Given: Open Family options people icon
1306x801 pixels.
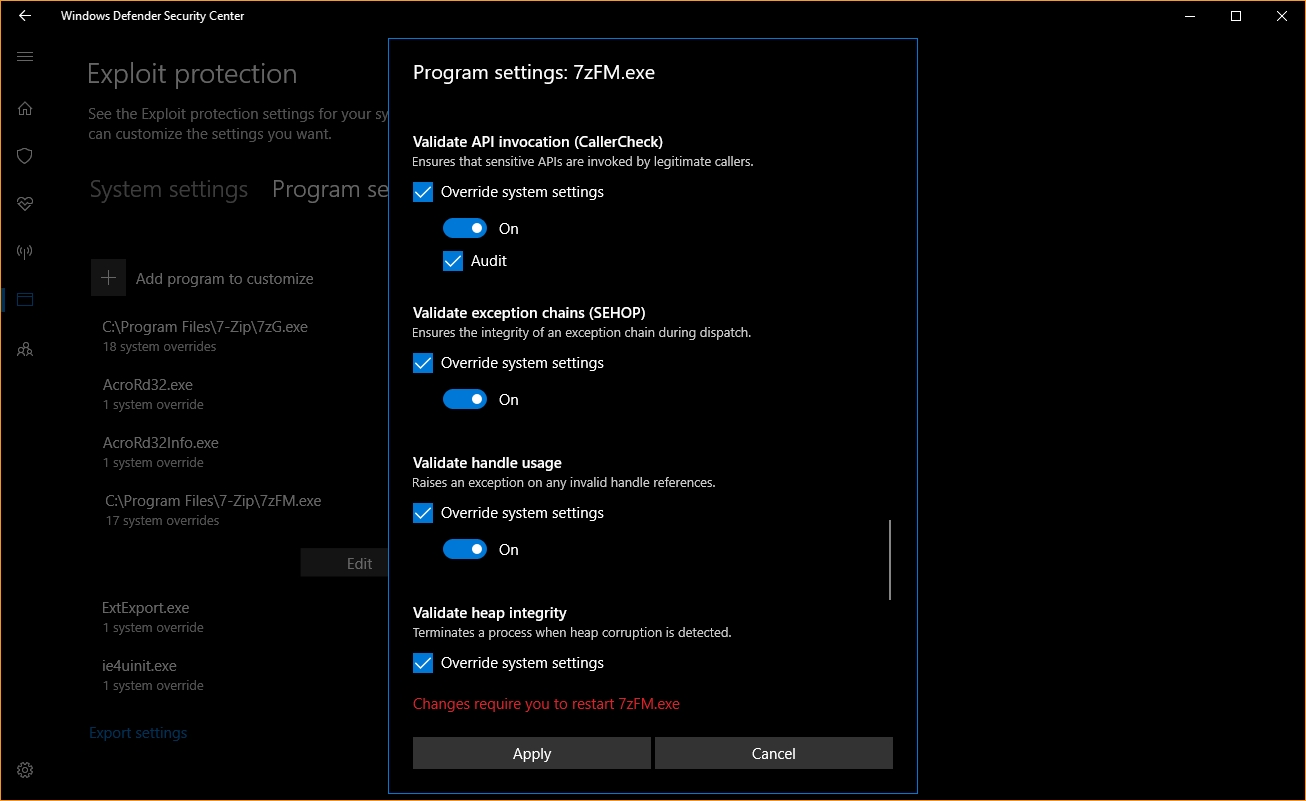Looking at the screenshot, I should 25,349.
